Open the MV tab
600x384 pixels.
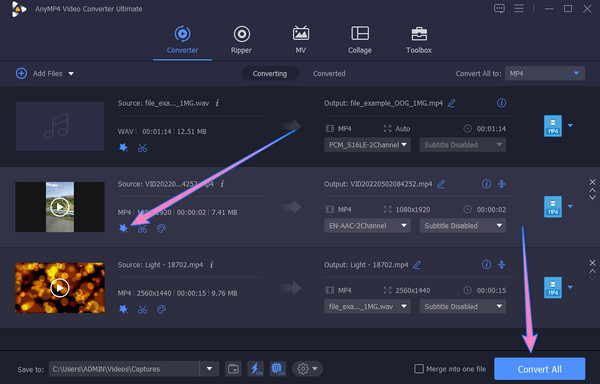[x=301, y=40]
